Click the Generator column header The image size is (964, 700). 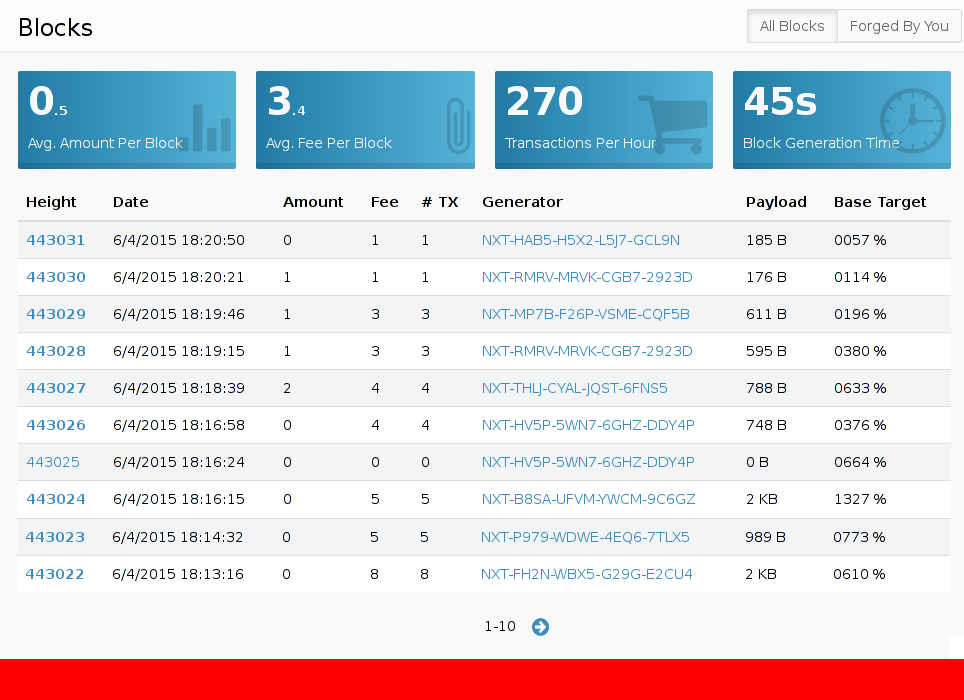[x=522, y=202]
